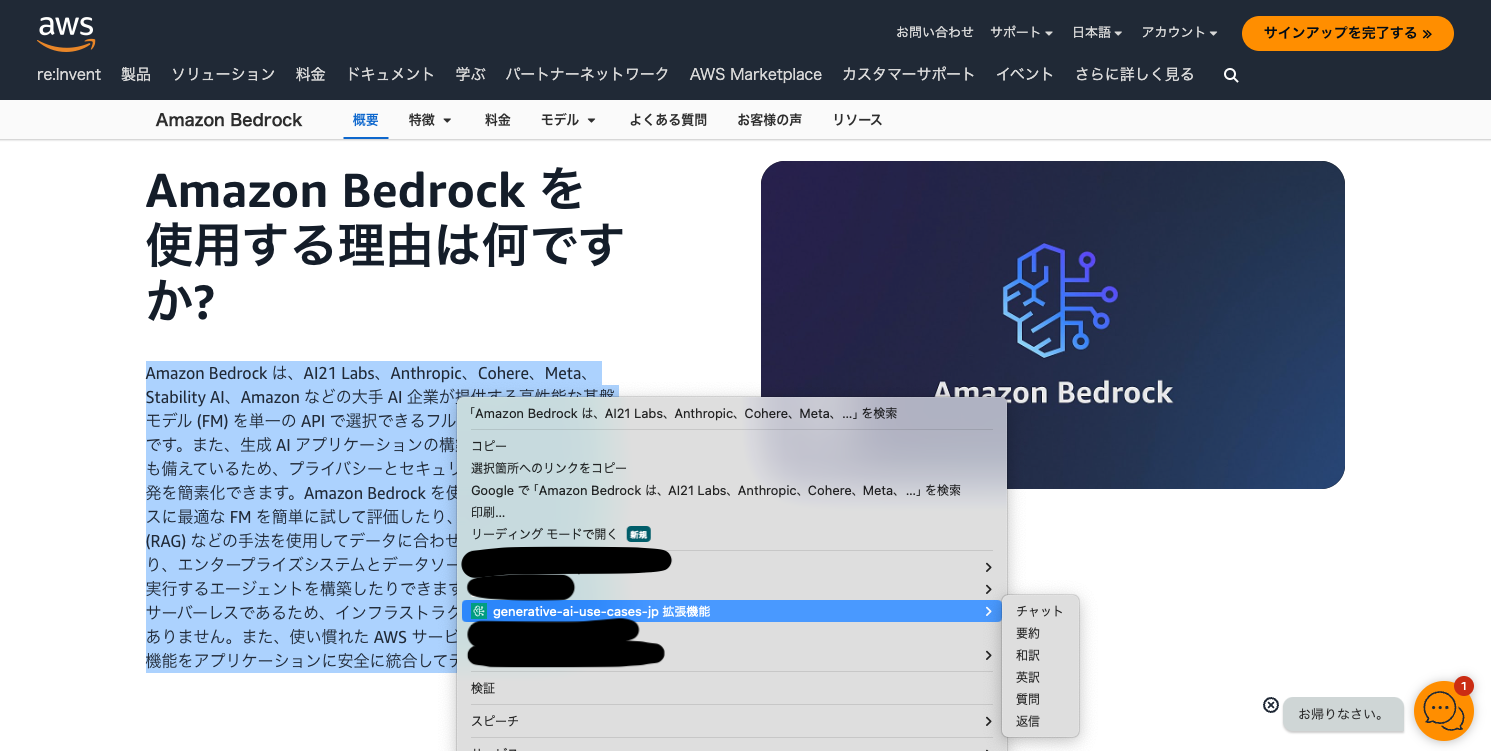Expand the アカウント dropdown
The image size is (1491, 751).
(x=1179, y=33)
